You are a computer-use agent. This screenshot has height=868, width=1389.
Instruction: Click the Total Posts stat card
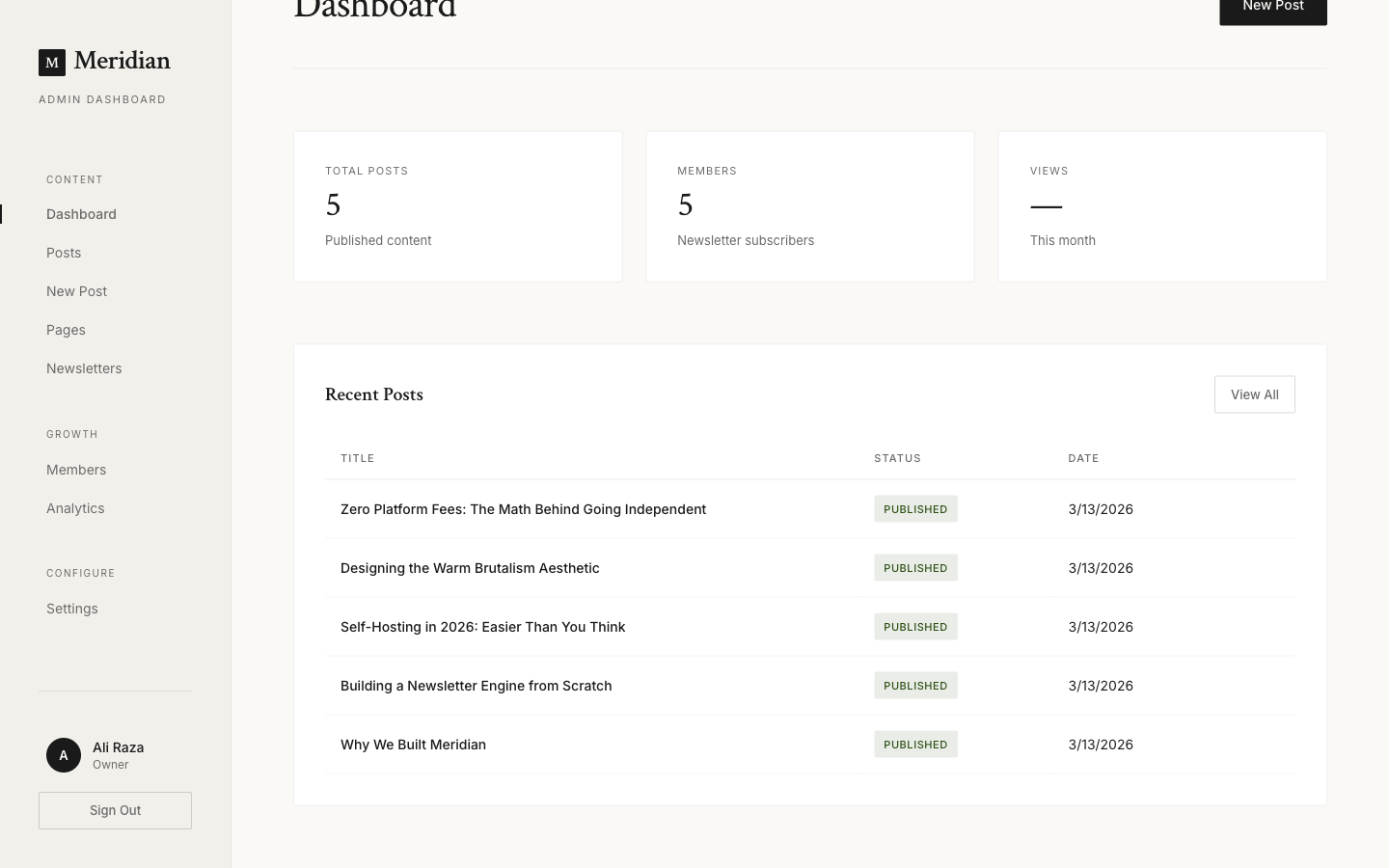(x=457, y=206)
